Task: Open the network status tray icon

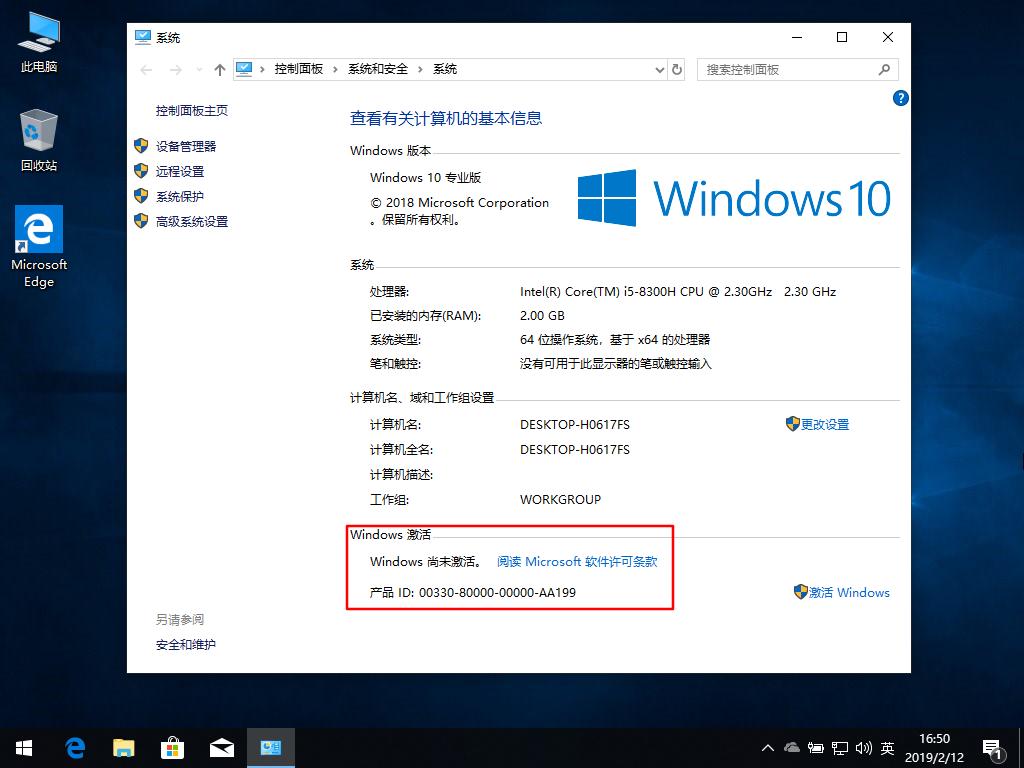Action: click(840, 747)
